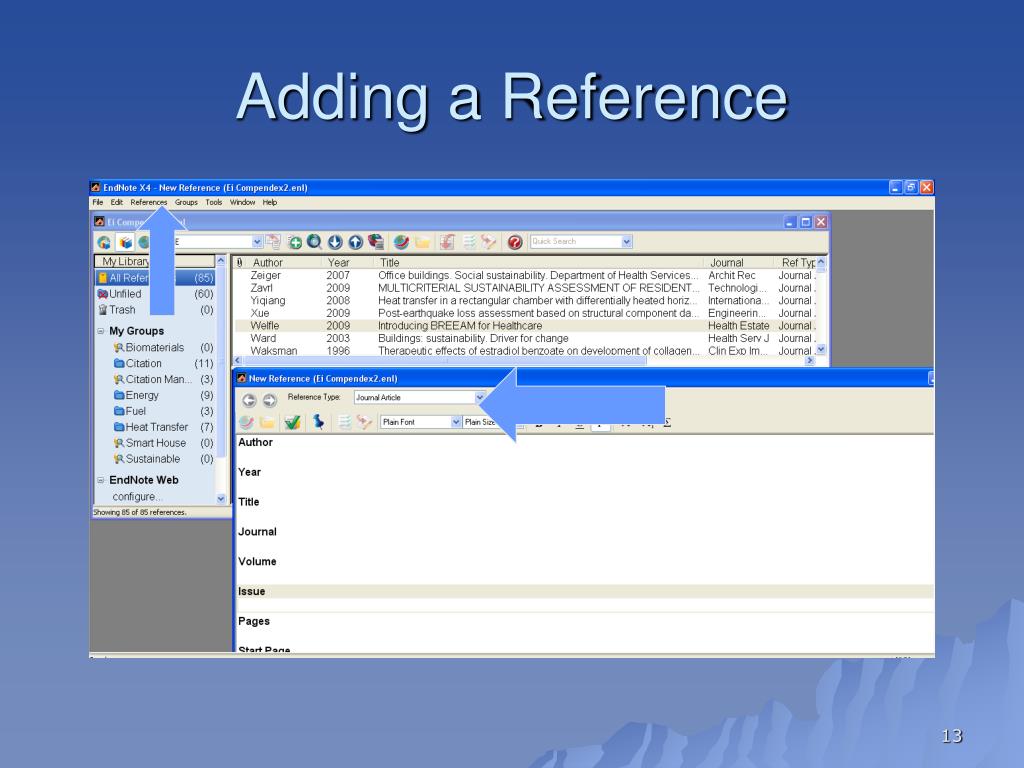Open the Window menu

pos(242,202)
